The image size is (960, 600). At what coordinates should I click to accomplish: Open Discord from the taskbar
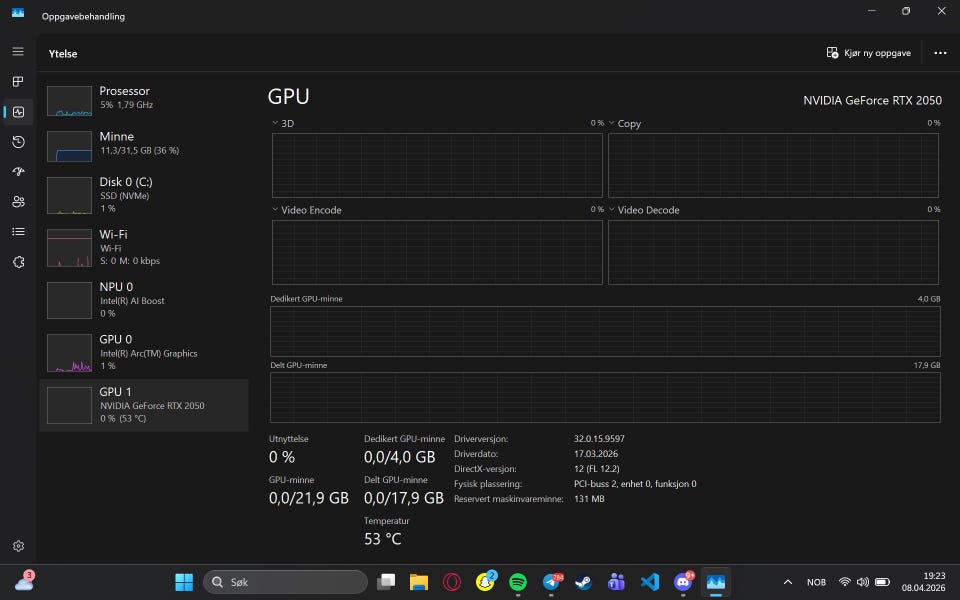point(683,582)
